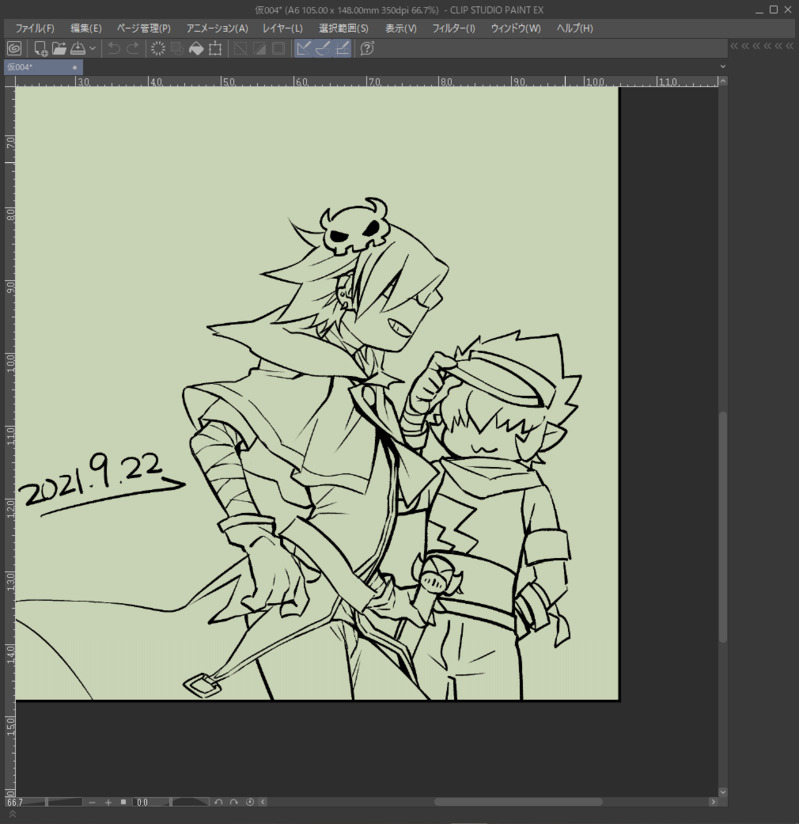Toggle Snap to Grid

pyautogui.click(x=342, y=49)
